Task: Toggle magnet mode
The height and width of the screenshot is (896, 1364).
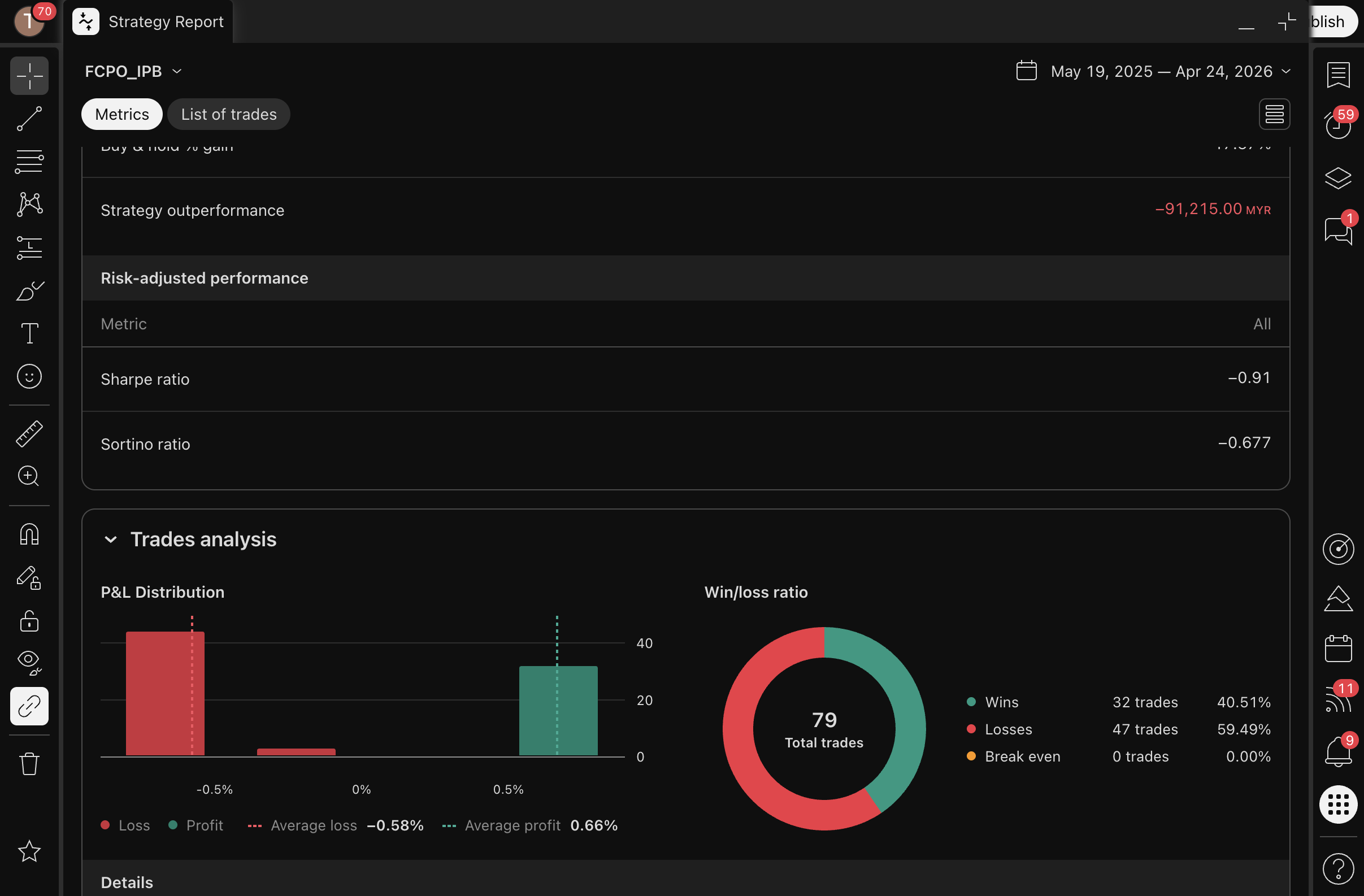Action: click(29, 534)
